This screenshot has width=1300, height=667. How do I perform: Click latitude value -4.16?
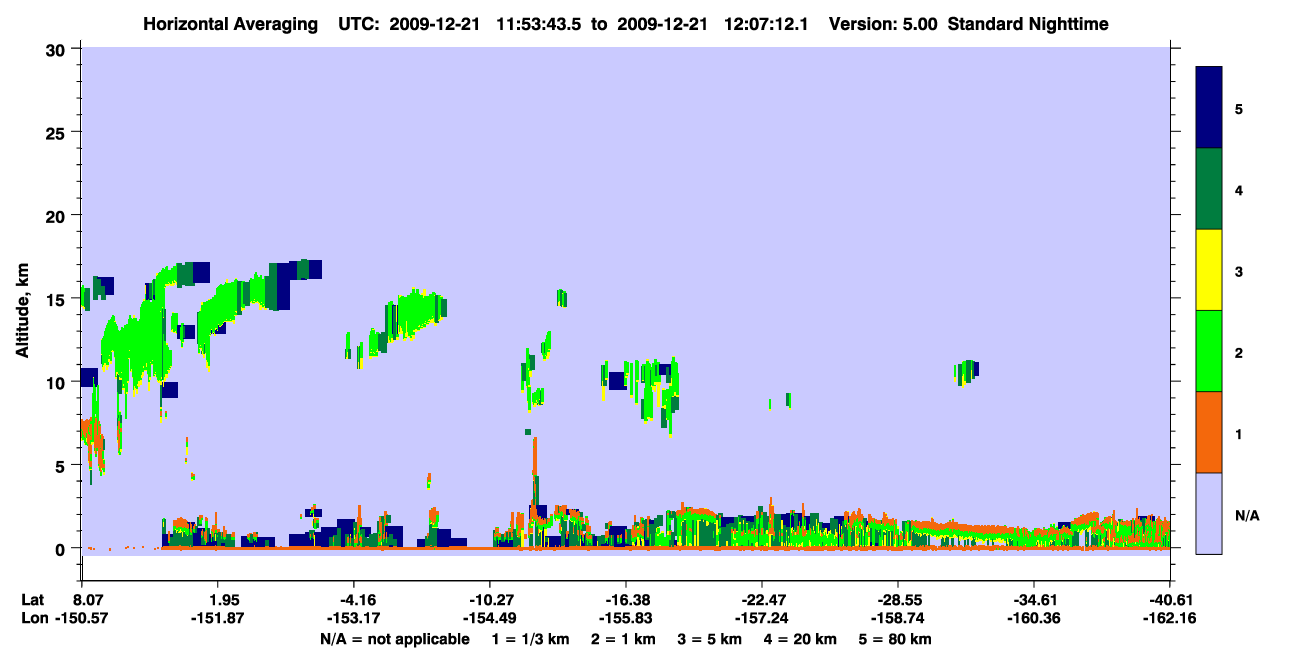pos(355,600)
